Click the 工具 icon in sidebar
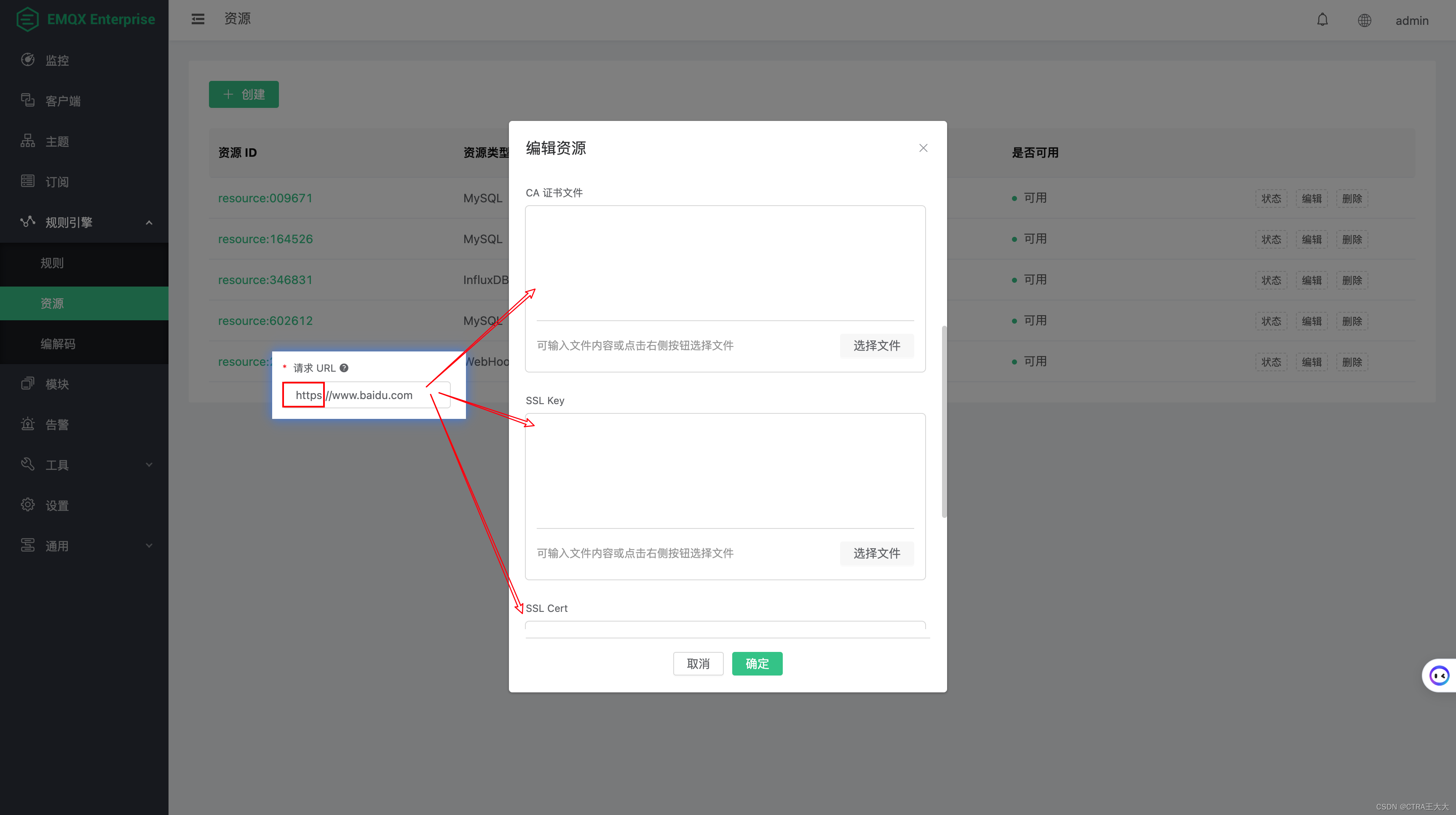This screenshot has width=1456, height=815. 27,464
